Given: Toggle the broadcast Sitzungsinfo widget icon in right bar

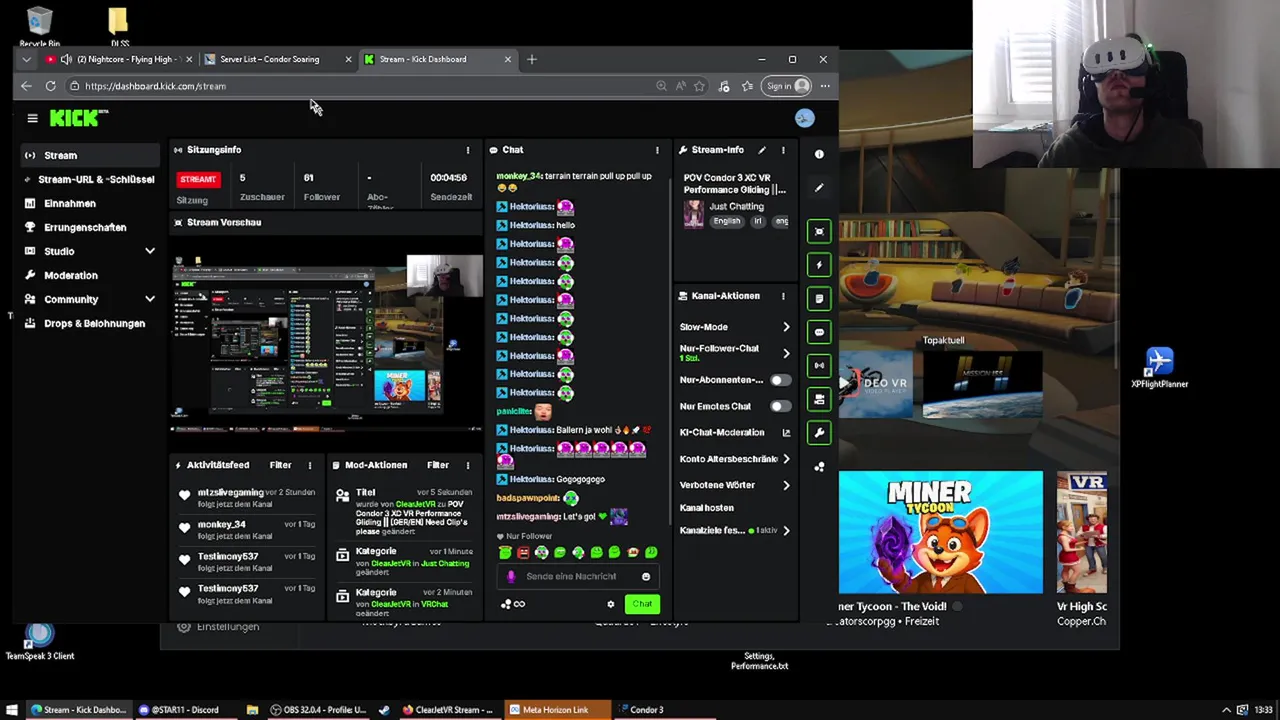Looking at the screenshot, I should [819, 365].
